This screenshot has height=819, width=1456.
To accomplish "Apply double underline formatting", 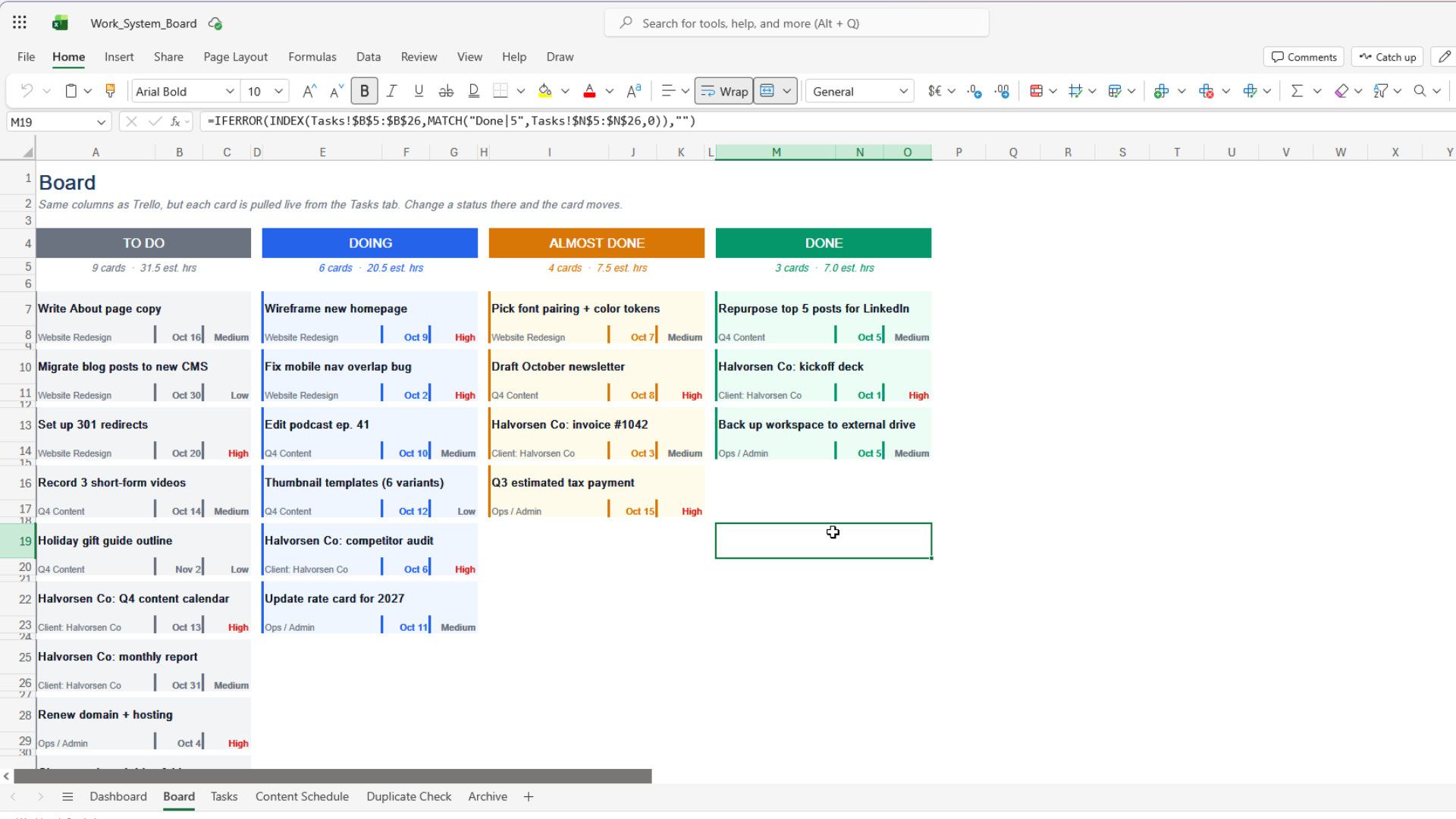I will pos(473,91).
